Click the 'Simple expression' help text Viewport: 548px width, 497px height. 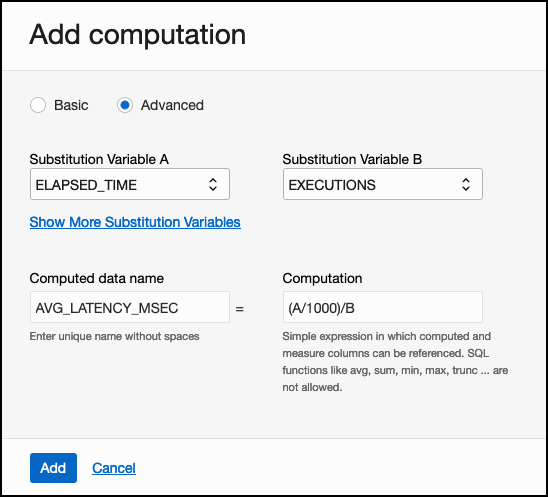[395, 362]
